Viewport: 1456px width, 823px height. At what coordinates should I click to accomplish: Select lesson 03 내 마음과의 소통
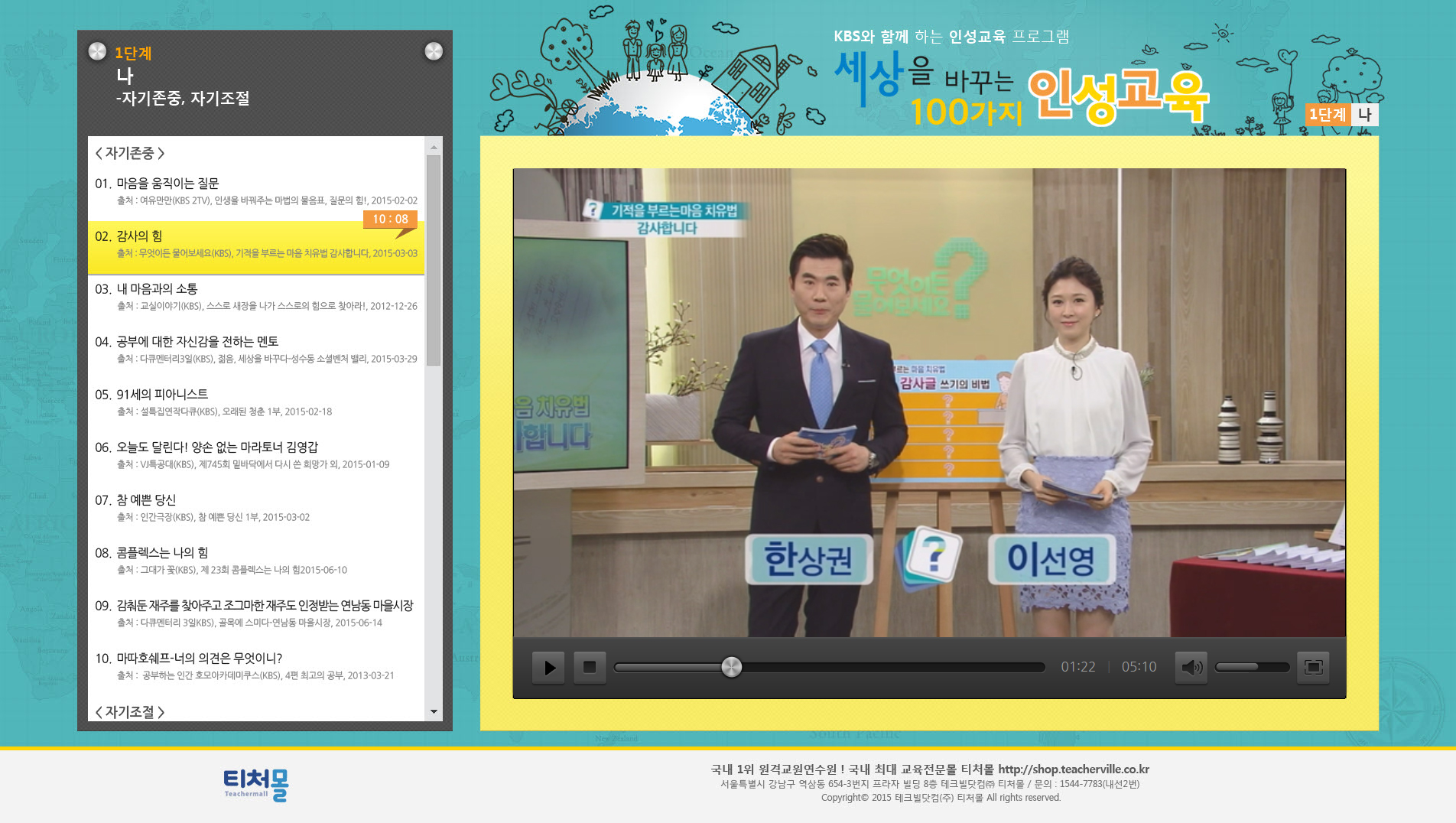point(157,289)
